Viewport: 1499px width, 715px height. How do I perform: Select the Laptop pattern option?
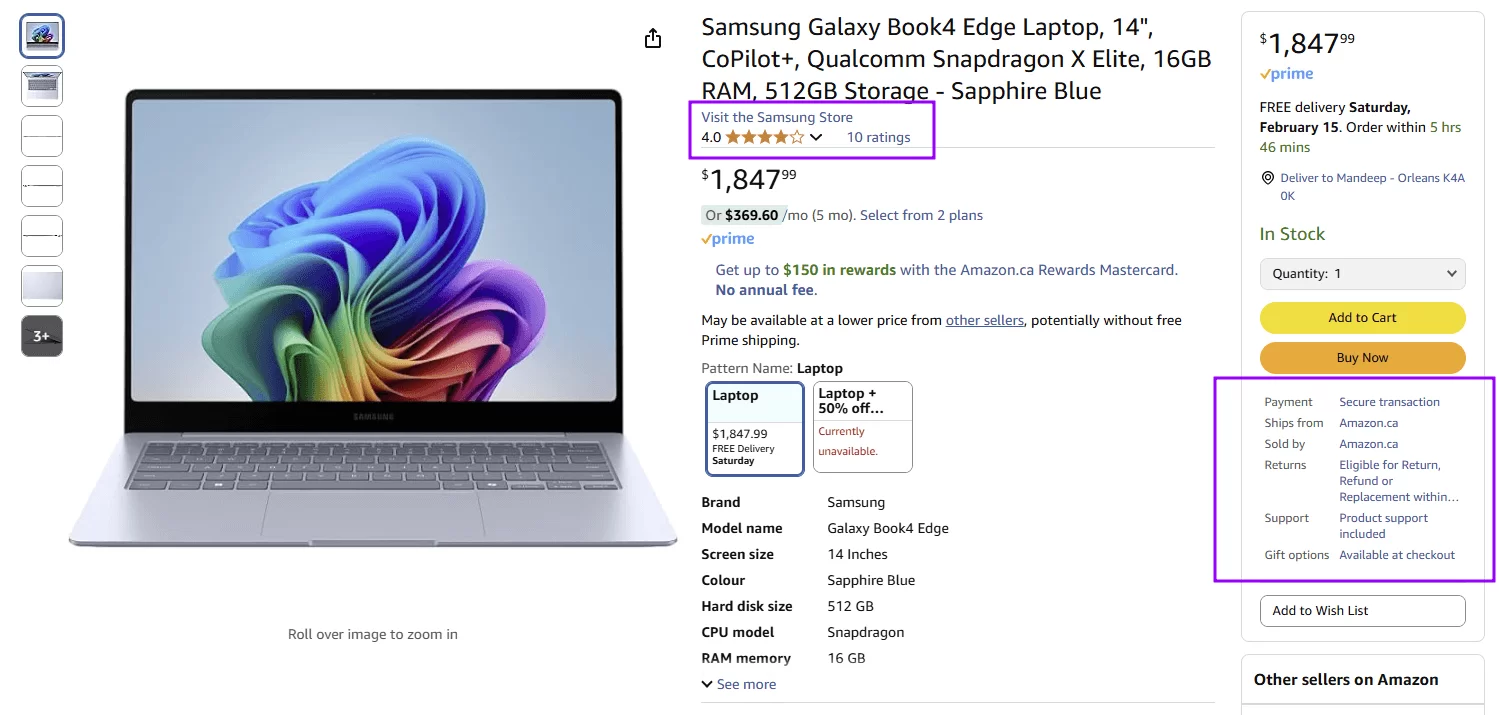coord(754,426)
